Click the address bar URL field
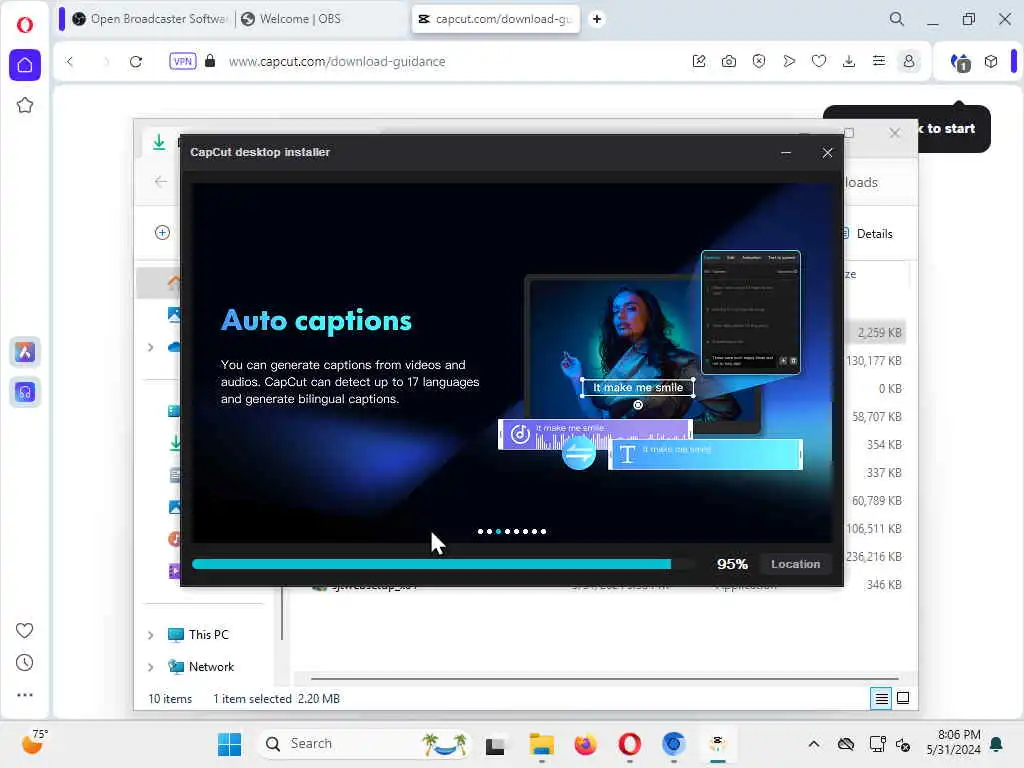 point(337,61)
